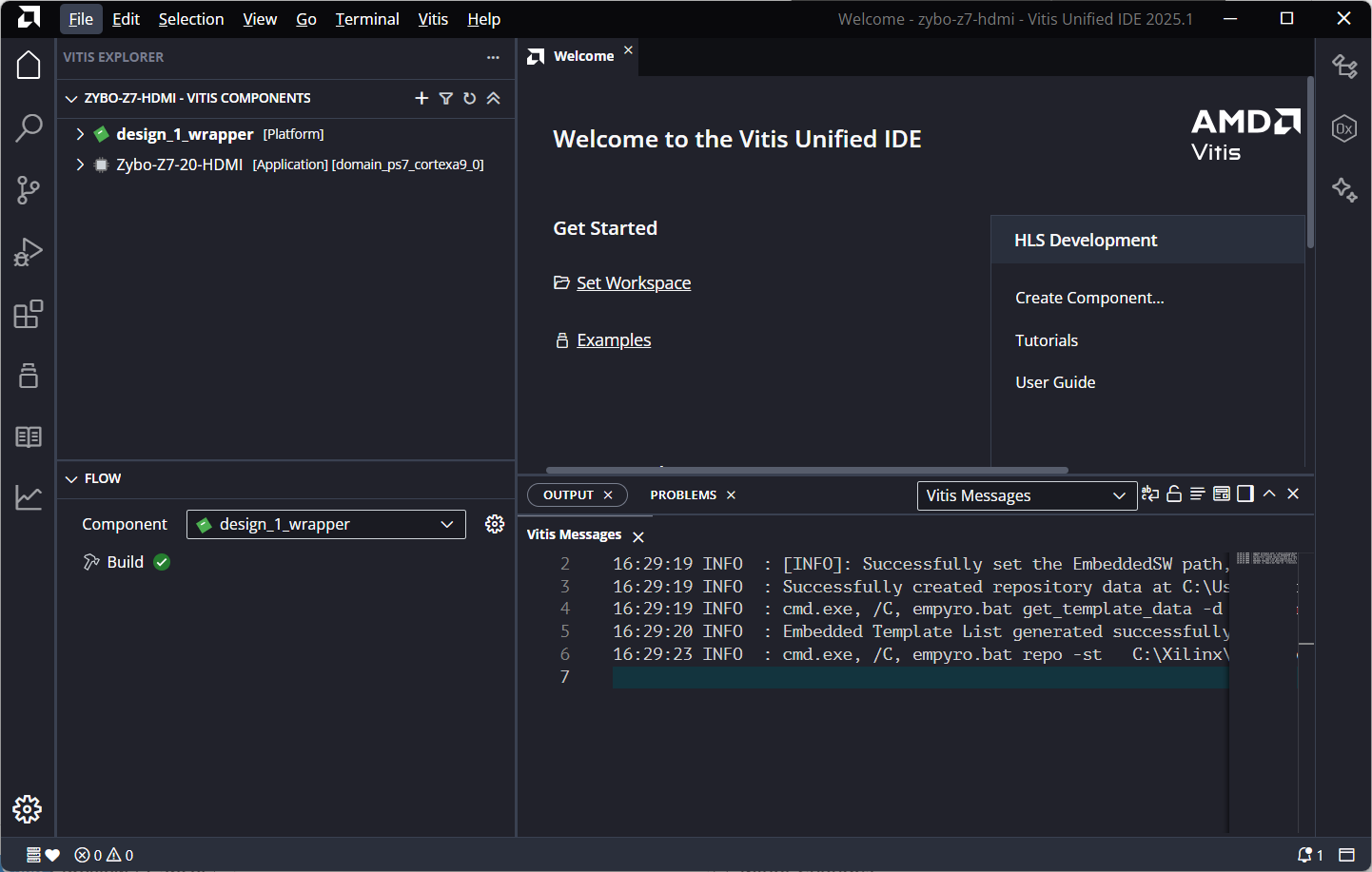Clear the output panel
The image size is (1372, 872).
(1198, 494)
